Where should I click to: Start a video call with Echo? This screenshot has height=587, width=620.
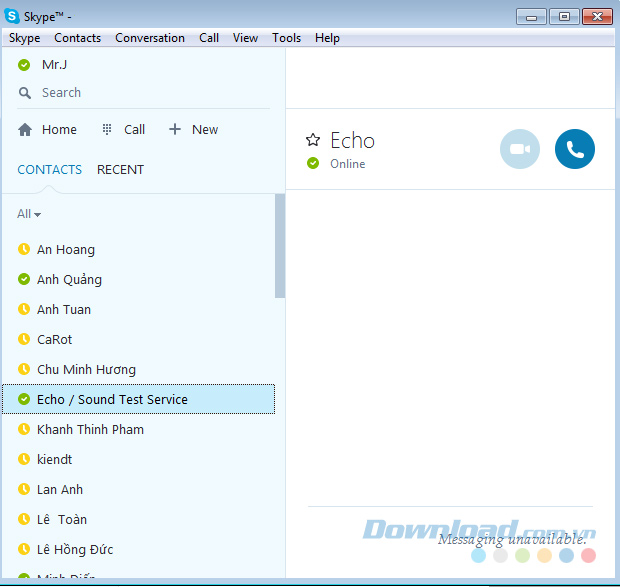(520, 149)
